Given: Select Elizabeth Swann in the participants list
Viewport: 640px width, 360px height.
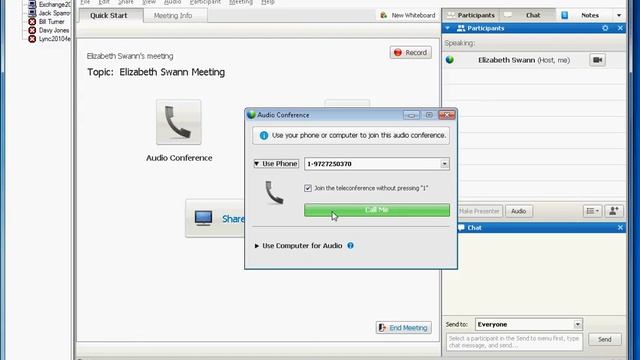Looking at the screenshot, I should click(534, 60).
